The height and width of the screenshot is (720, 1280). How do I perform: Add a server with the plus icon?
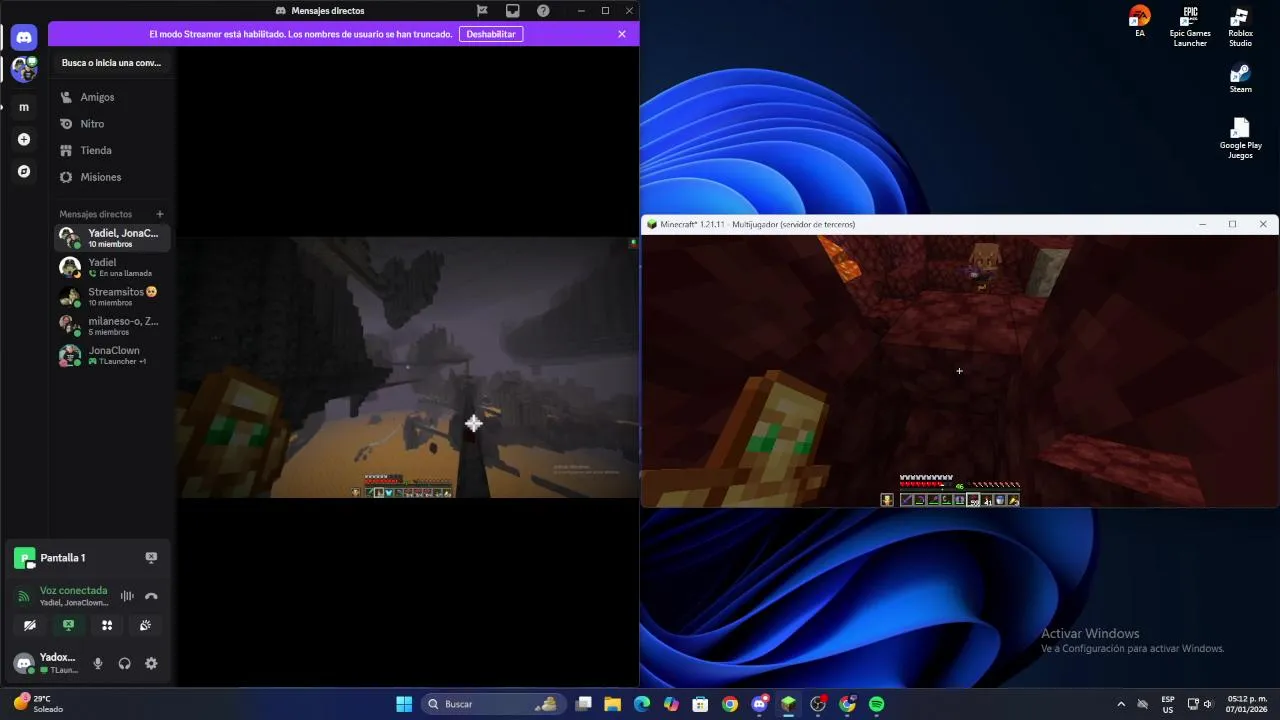(x=24, y=140)
